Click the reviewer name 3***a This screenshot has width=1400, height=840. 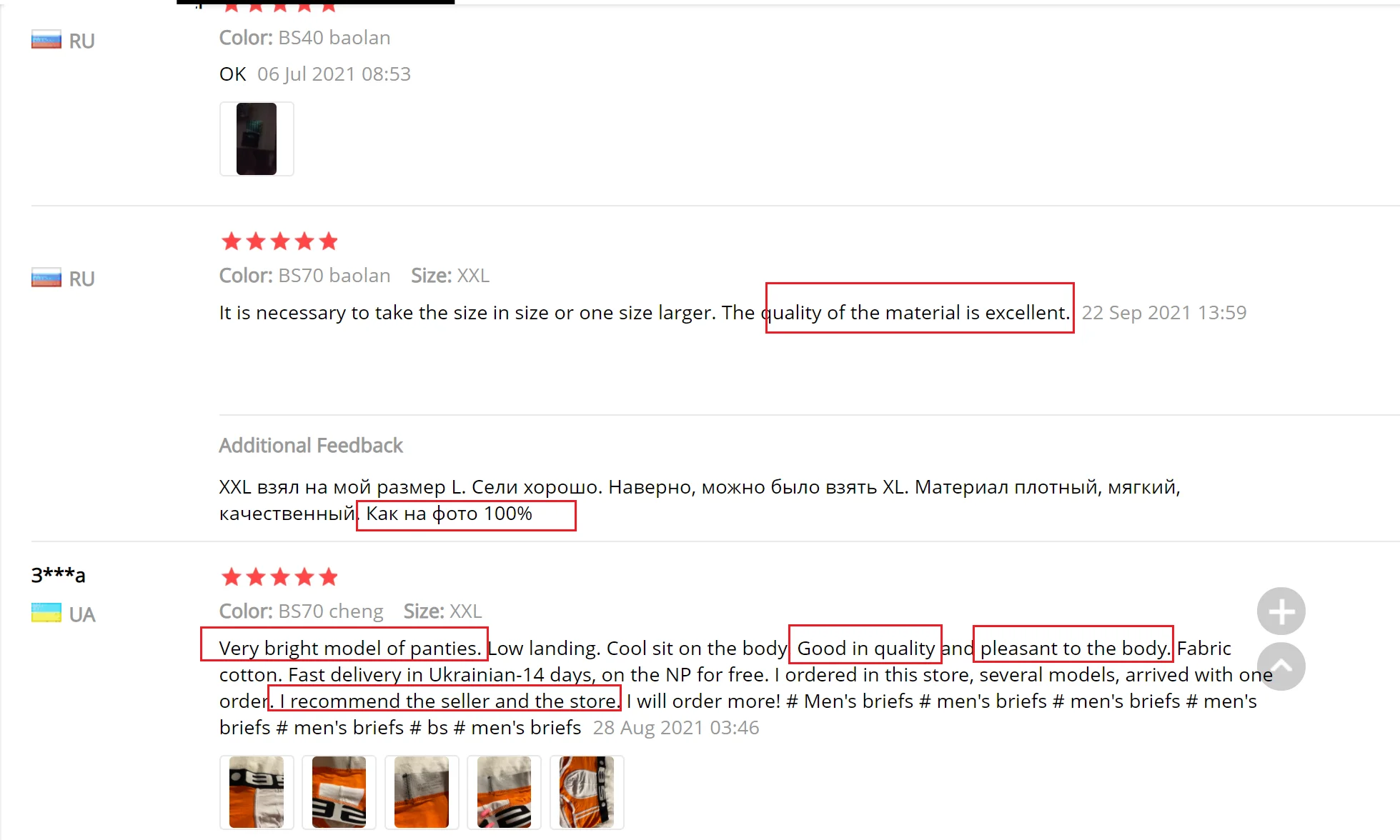58,575
